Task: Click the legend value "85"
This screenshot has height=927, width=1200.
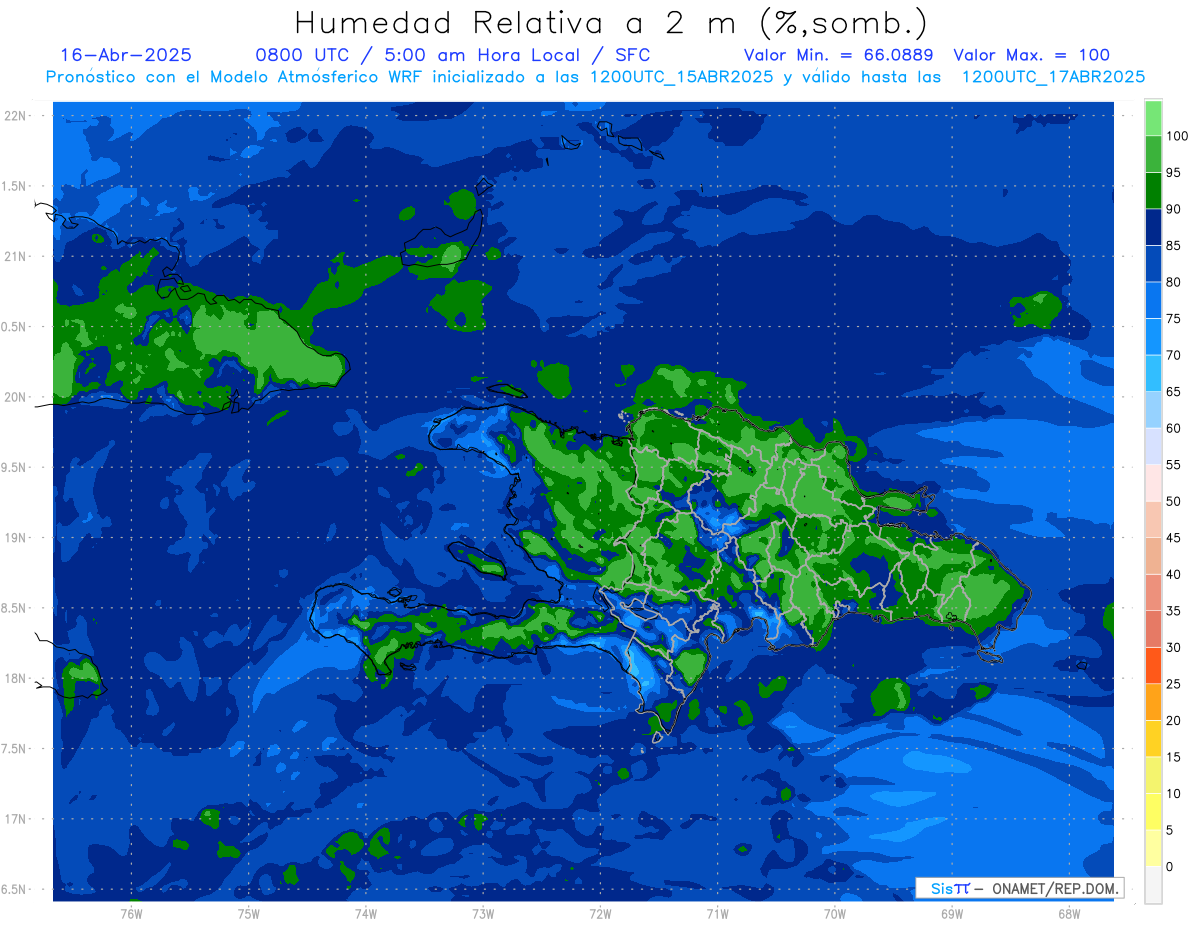Action: tap(1173, 246)
